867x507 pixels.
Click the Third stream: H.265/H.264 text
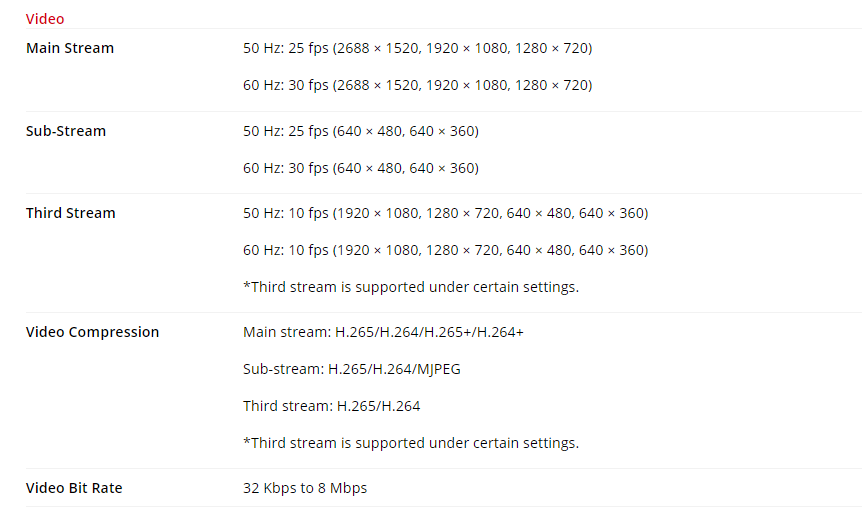(331, 406)
